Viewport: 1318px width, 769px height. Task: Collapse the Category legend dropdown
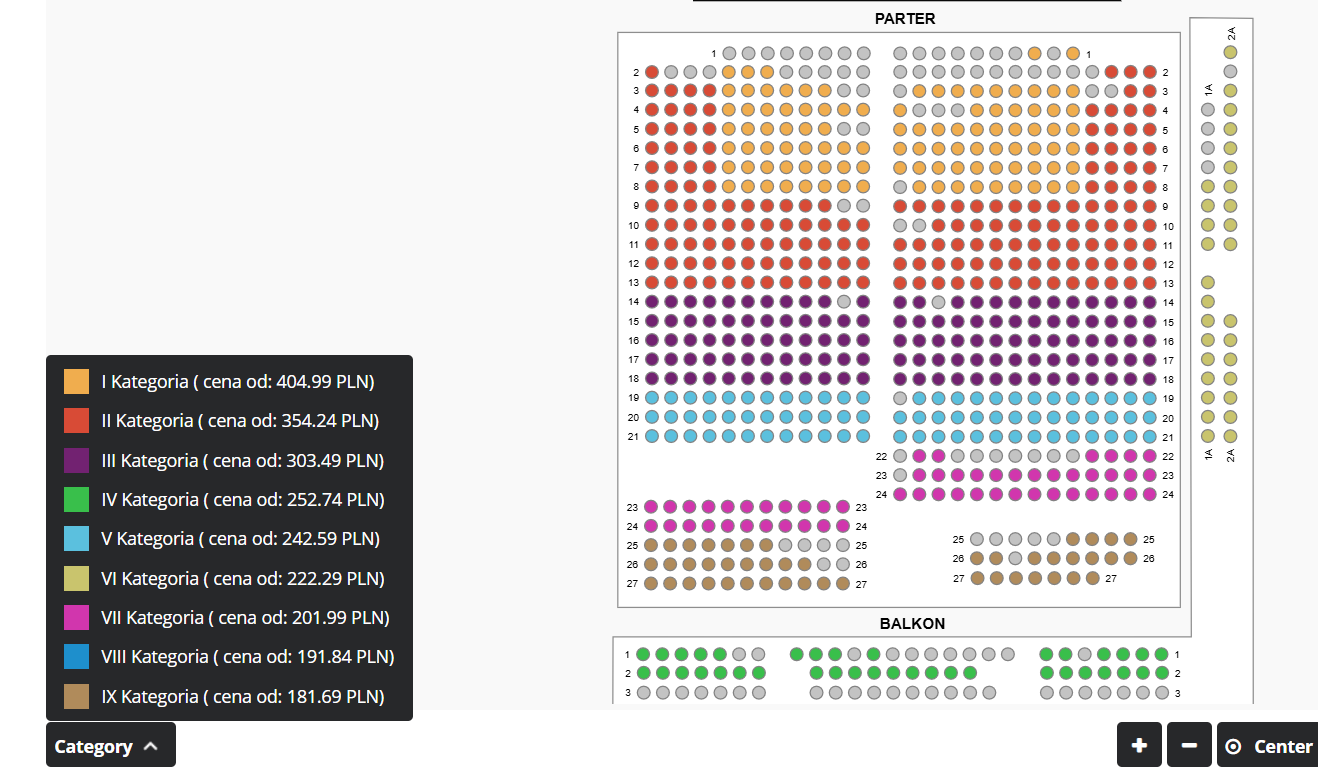[x=110, y=746]
